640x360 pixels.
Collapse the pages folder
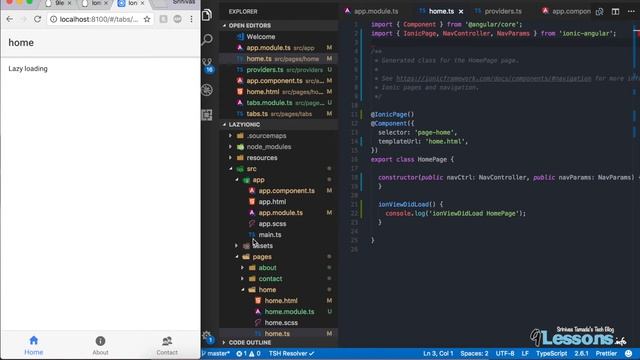(262, 257)
